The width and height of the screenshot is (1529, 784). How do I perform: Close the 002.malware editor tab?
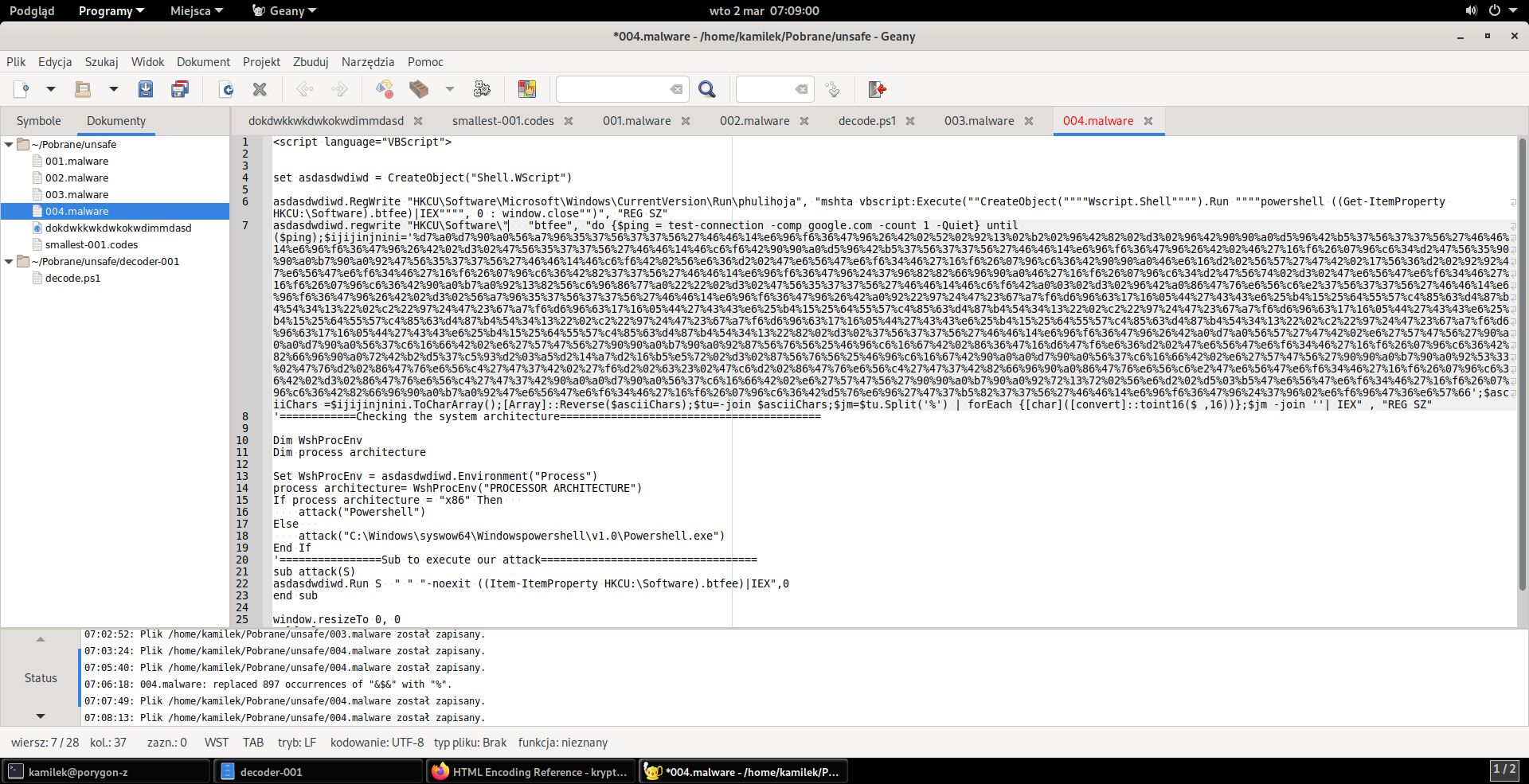click(804, 121)
